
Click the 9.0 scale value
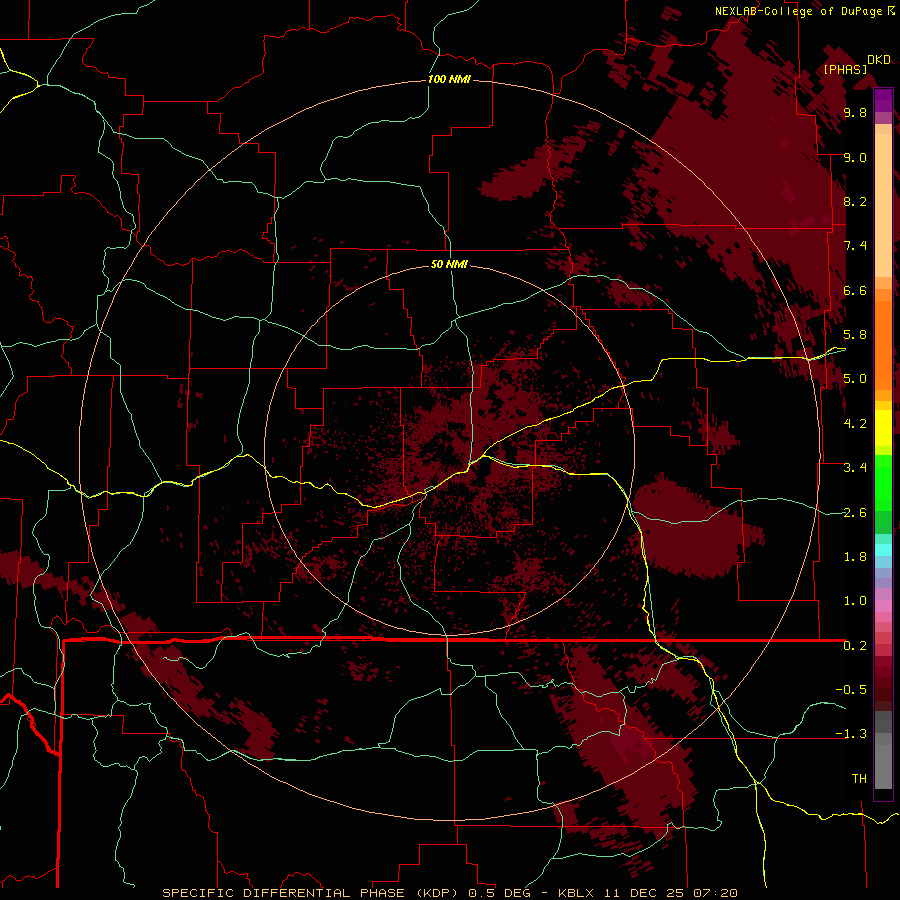[855, 158]
